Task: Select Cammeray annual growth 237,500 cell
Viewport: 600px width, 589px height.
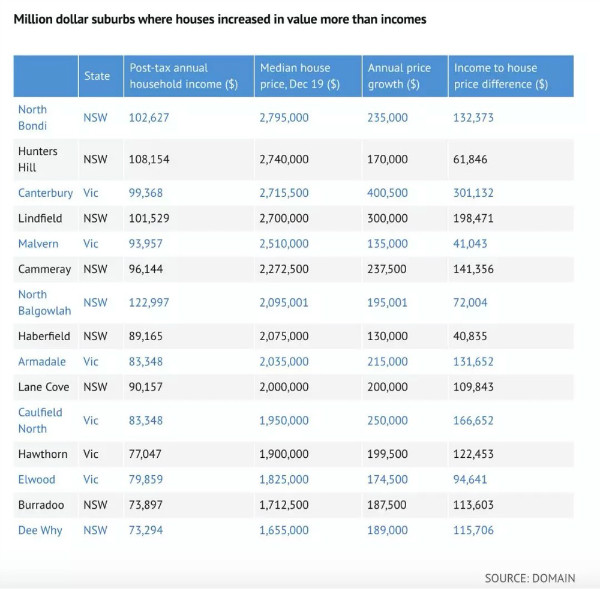Action: coord(387,269)
